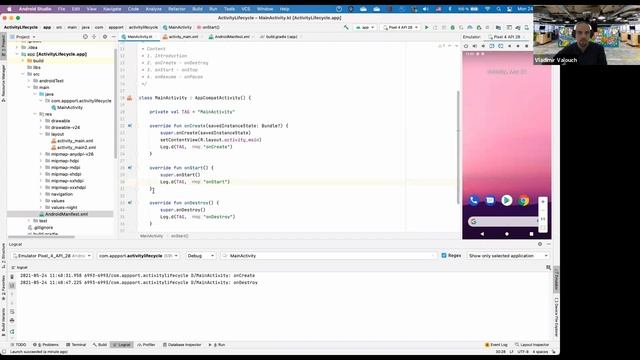The width and height of the screenshot is (640, 360).
Task: Open Logcat settings gear icon
Action: 540,244
